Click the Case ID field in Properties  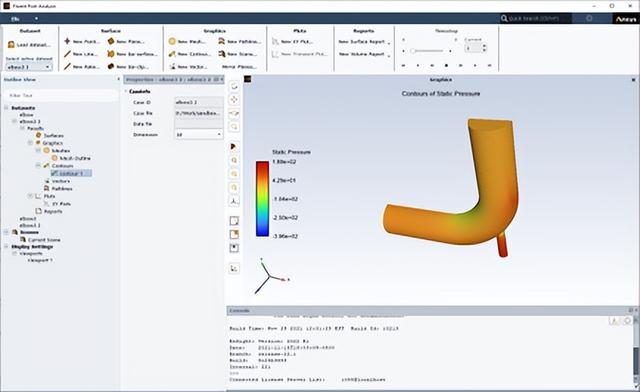tap(198, 102)
